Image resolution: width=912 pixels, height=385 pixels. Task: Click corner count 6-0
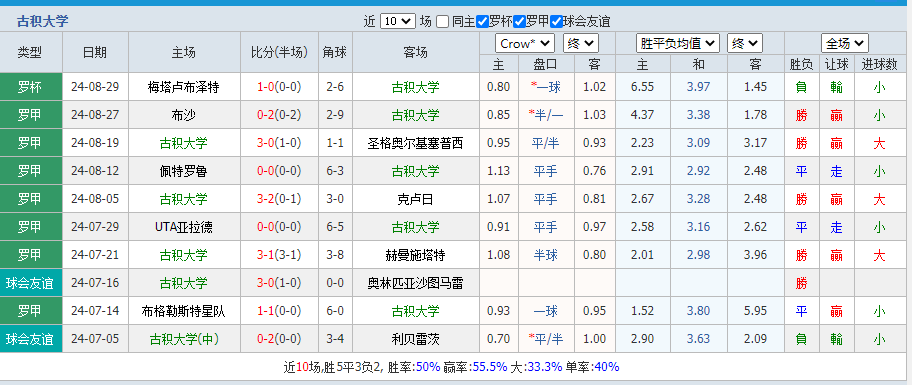pos(335,311)
